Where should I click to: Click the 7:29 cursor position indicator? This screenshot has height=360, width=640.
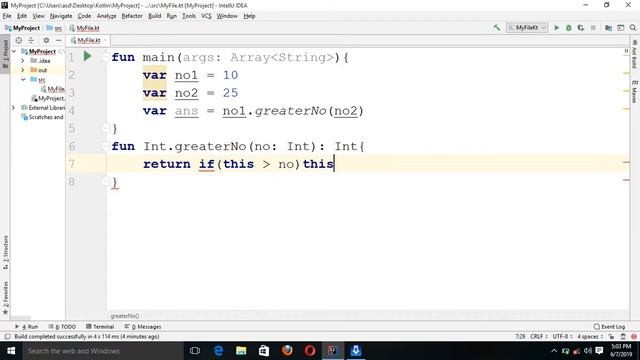[x=520, y=337]
